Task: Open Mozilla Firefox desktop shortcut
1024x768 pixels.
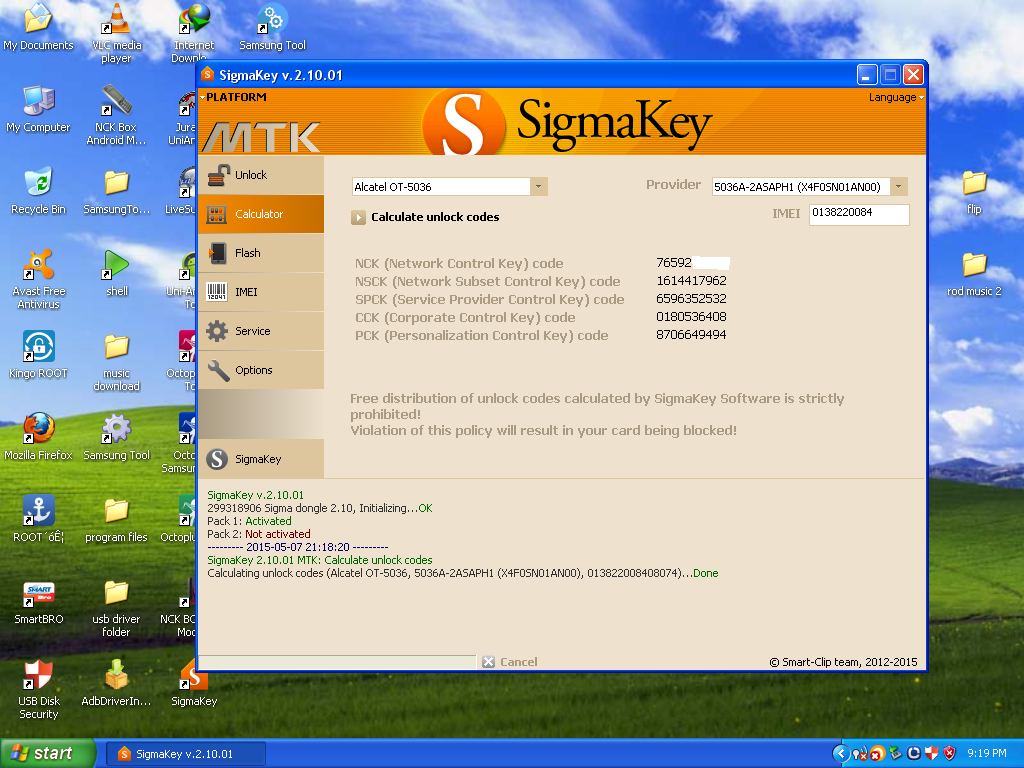Action: coord(38,432)
